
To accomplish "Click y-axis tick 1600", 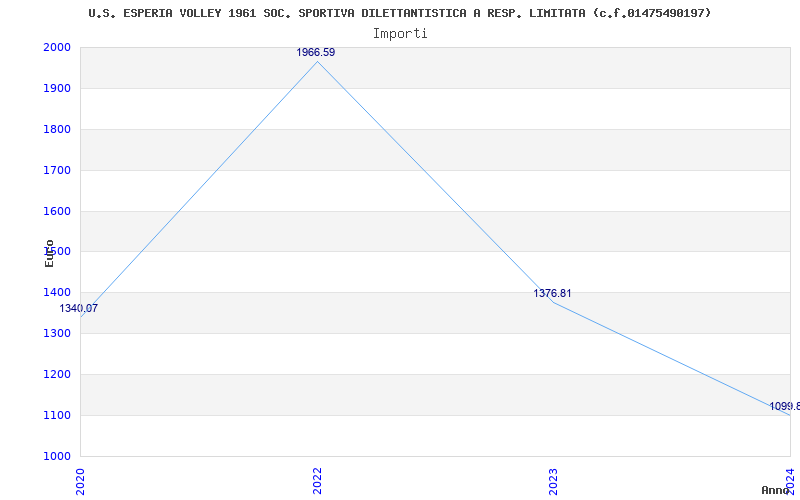I will [57, 211].
